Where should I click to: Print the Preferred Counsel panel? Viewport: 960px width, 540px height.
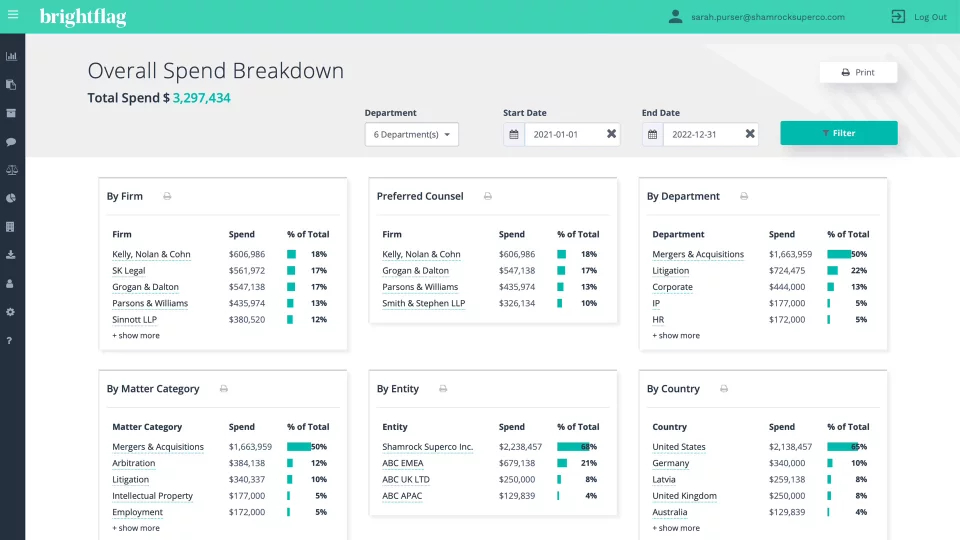488,196
